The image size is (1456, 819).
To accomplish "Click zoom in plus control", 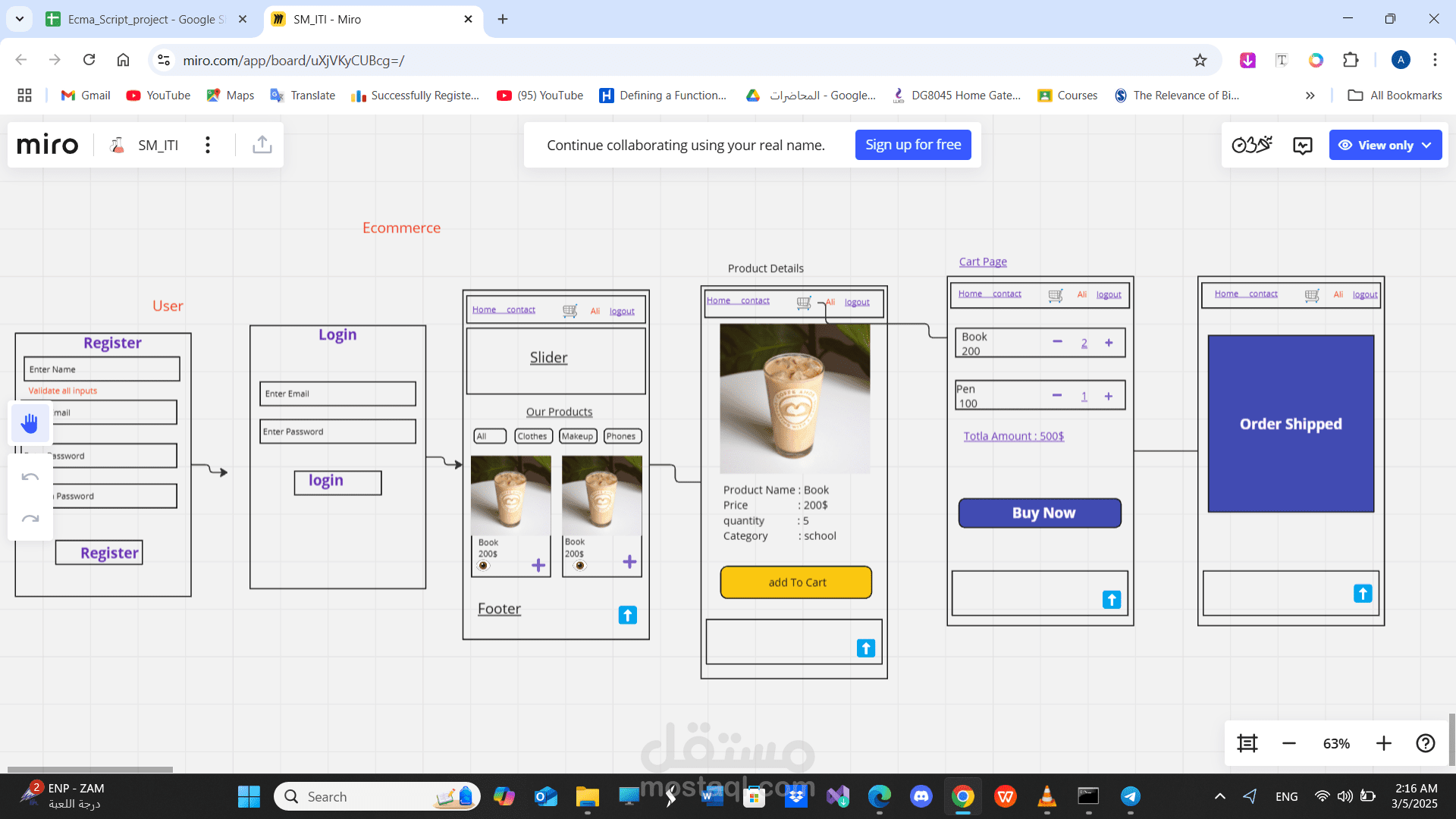I will click(x=1383, y=743).
